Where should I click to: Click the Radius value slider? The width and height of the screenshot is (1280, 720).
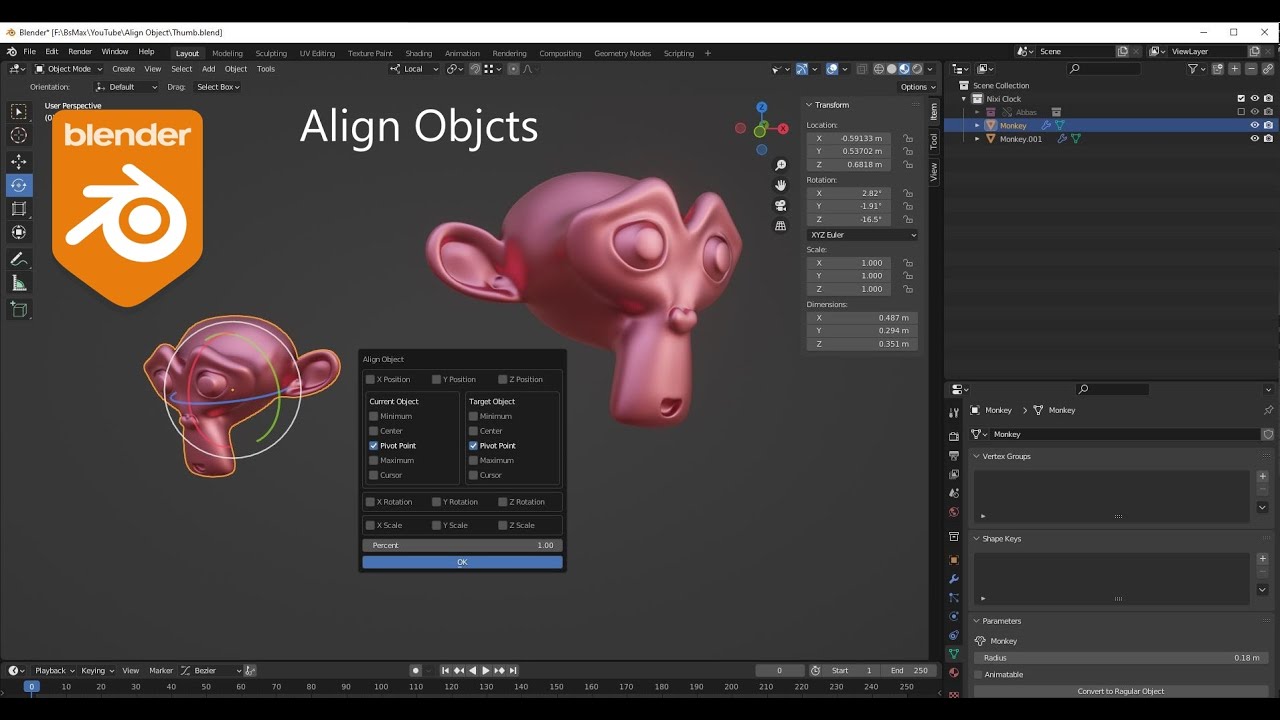pyautogui.click(x=1121, y=658)
